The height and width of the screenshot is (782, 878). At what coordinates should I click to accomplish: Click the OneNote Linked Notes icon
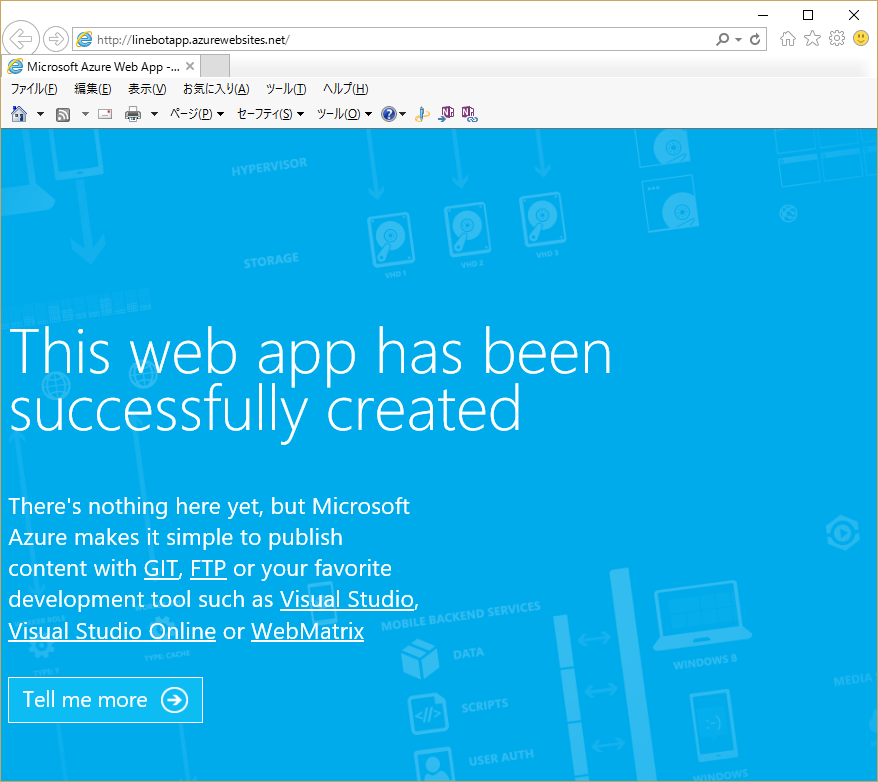[469, 114]
